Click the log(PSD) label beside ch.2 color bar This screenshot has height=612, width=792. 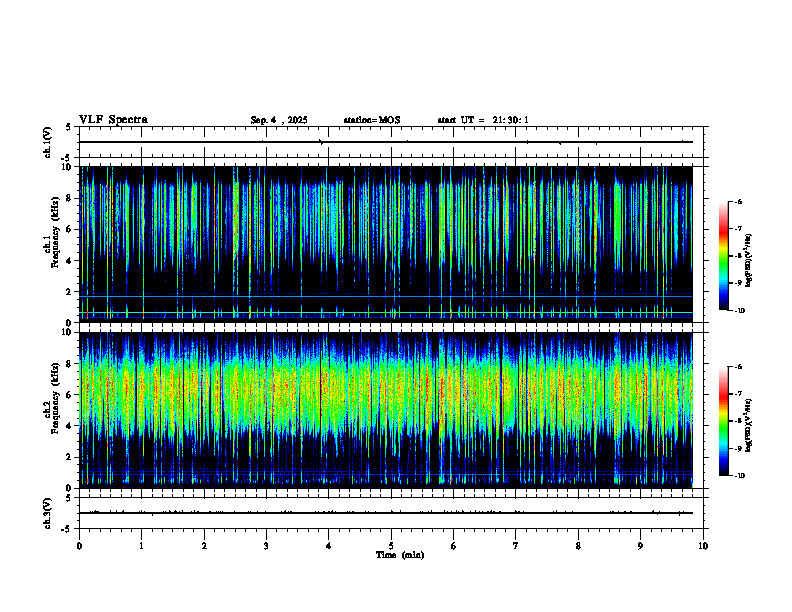coord(749,425)
